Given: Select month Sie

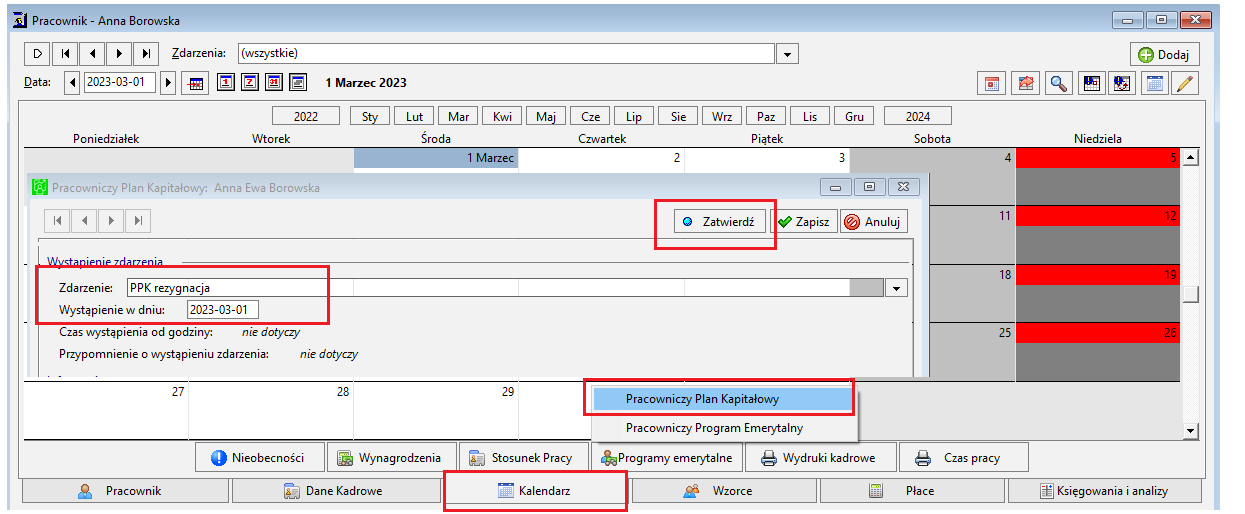Looking at the screenshot, I should tap(678, 116).
